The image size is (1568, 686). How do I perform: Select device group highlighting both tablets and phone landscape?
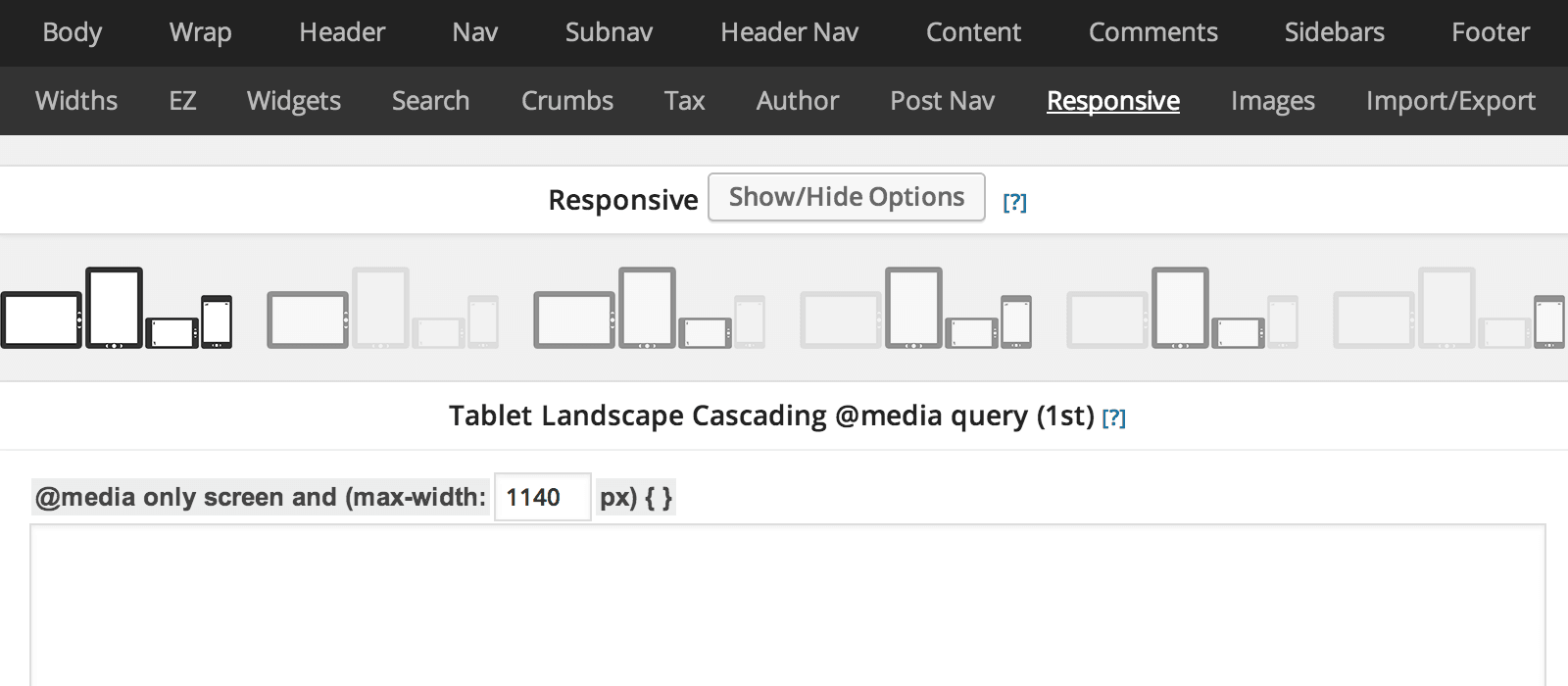click(650, 308)
